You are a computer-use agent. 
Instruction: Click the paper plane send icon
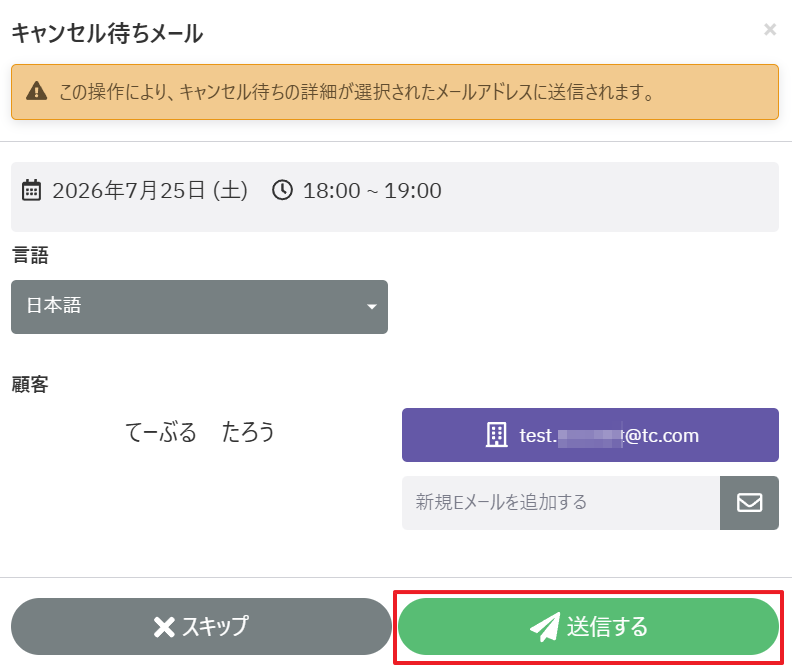click(545, 627)
